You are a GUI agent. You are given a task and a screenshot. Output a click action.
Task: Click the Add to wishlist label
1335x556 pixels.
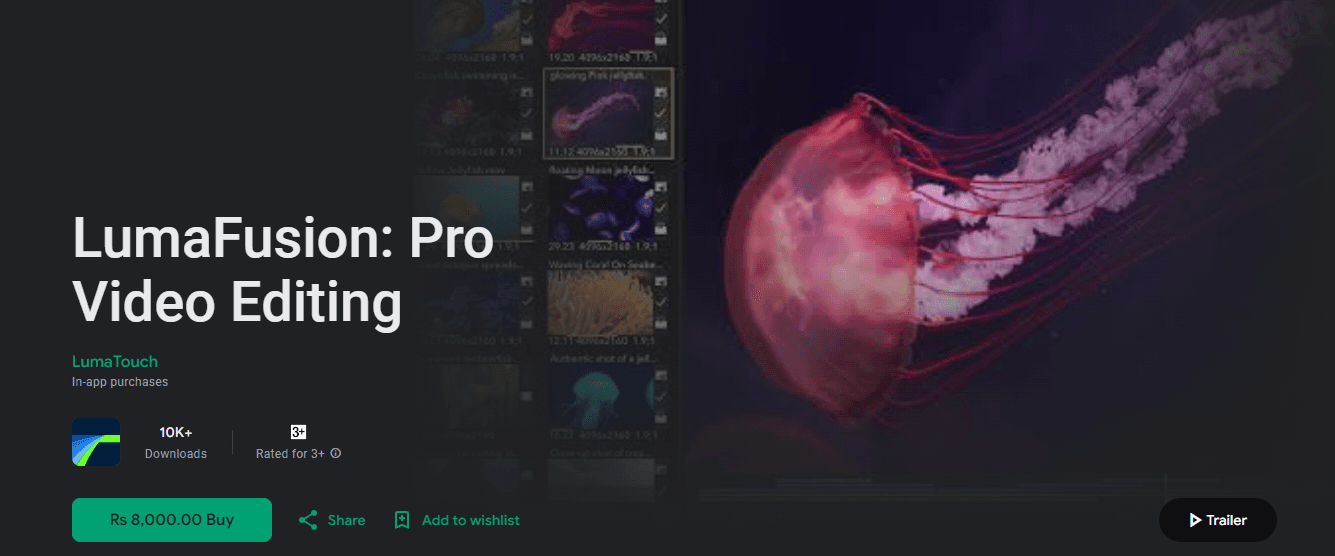[x=471, y=520]
